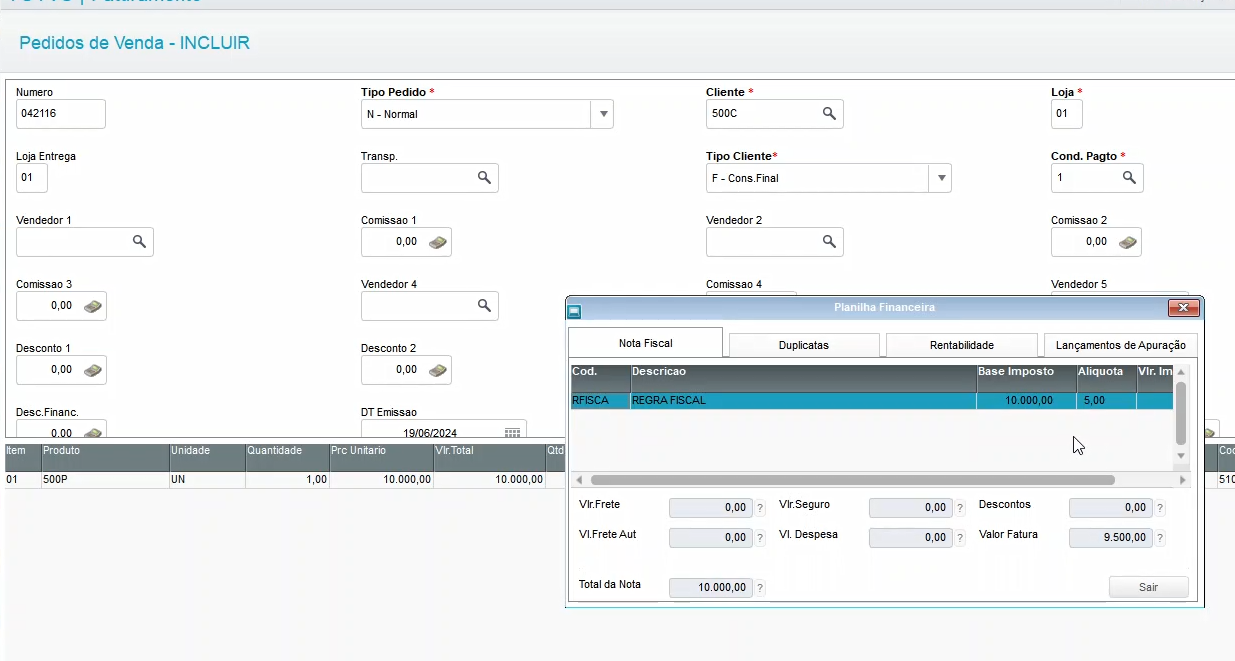
Task: Open the Cliente lookup magnifier
Action: [829, 114]
